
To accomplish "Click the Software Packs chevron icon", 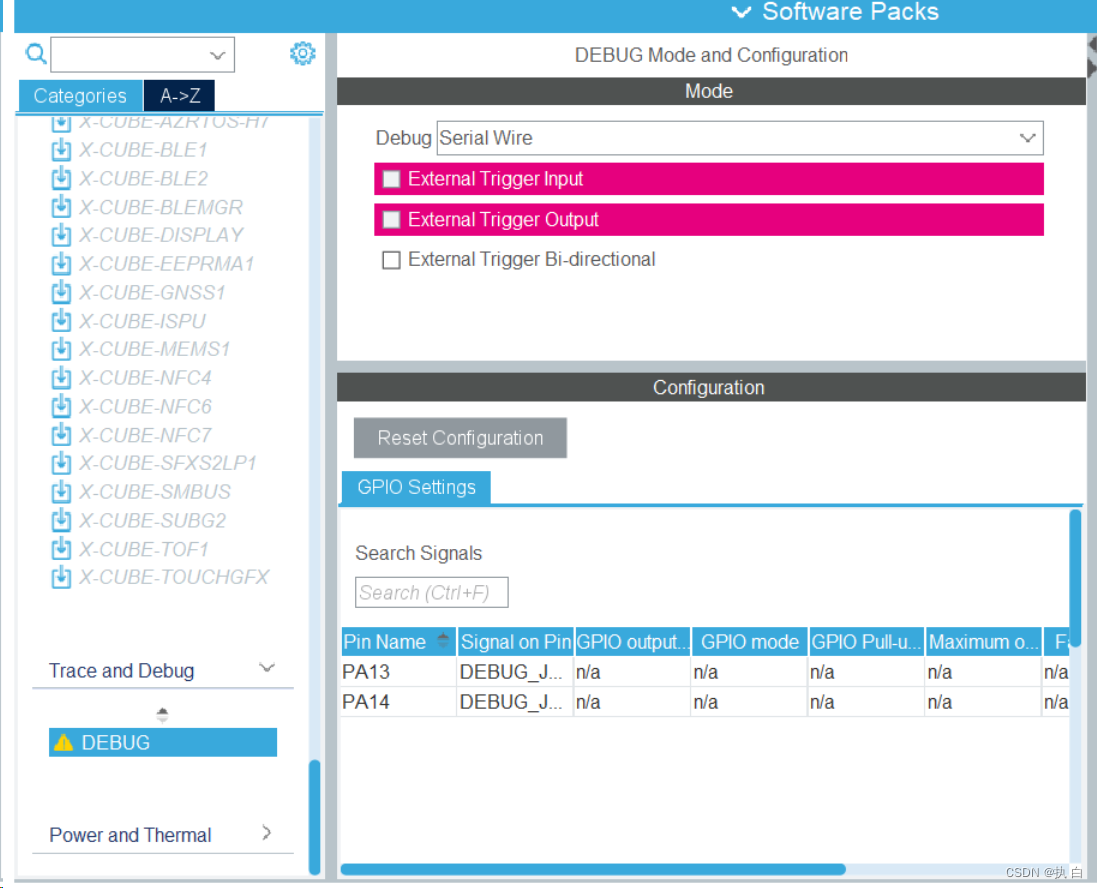I will [740, 13].
